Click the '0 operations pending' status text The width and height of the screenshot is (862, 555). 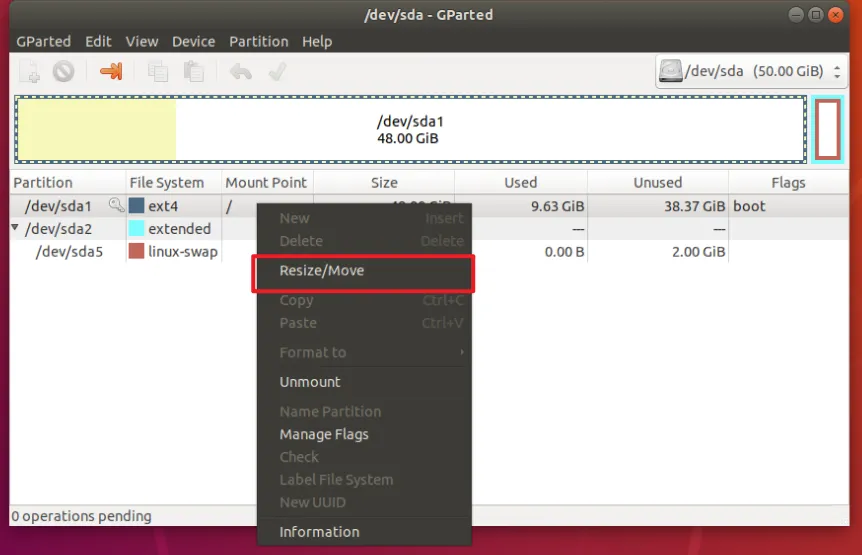(81, 516)
